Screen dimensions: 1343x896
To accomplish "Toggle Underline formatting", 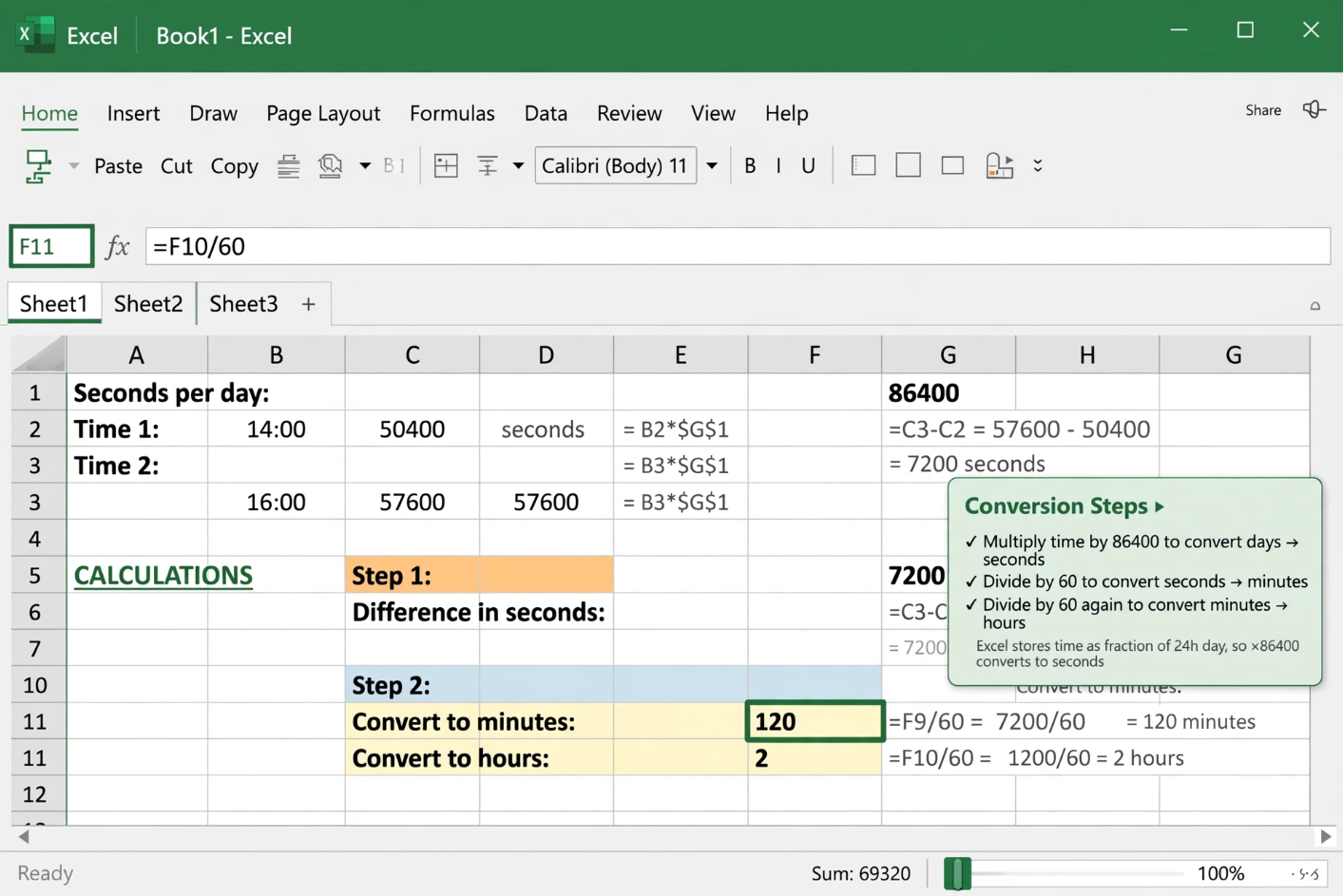I will point(808,166).
